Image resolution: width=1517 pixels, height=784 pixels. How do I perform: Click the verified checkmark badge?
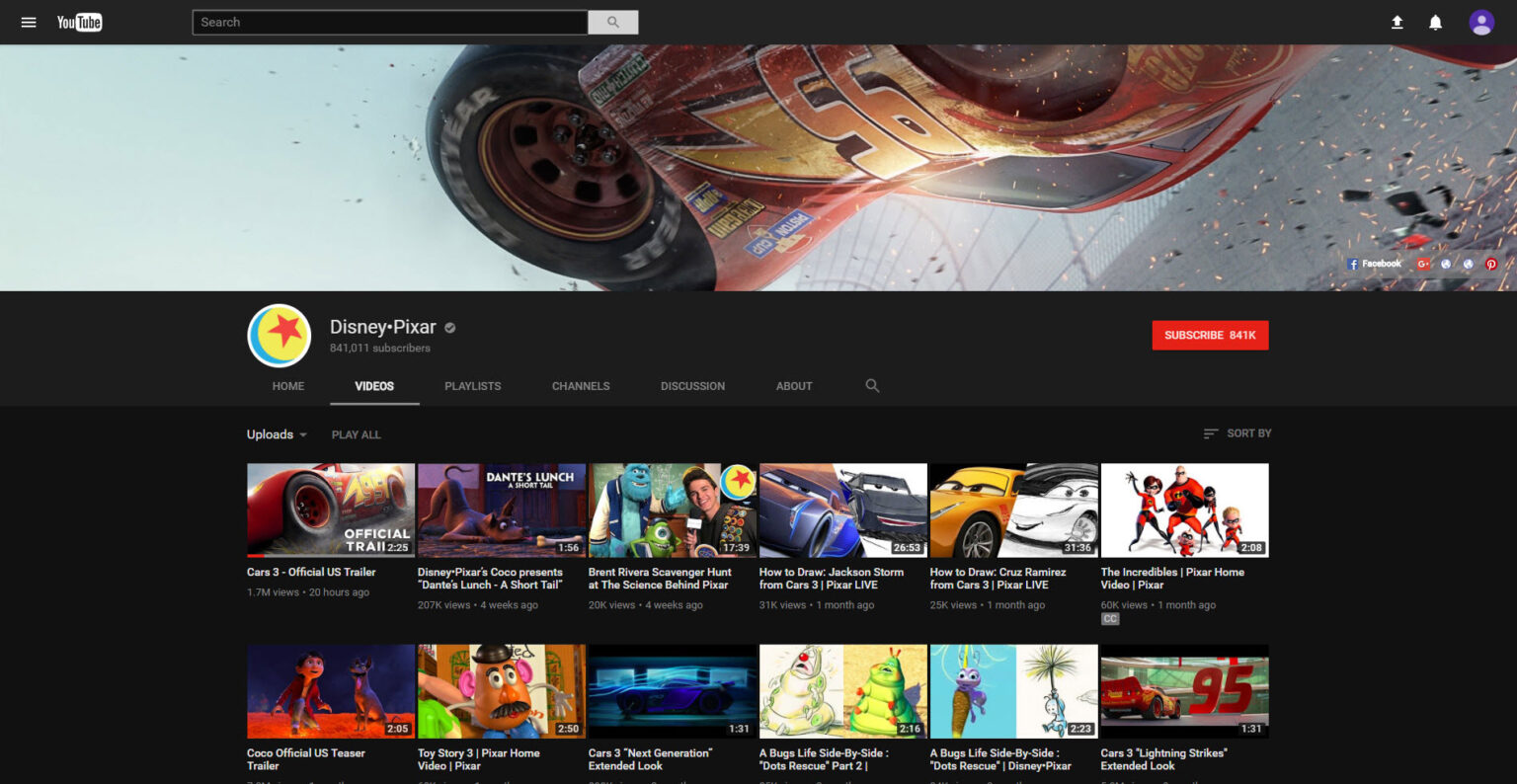tap(450, 327)
